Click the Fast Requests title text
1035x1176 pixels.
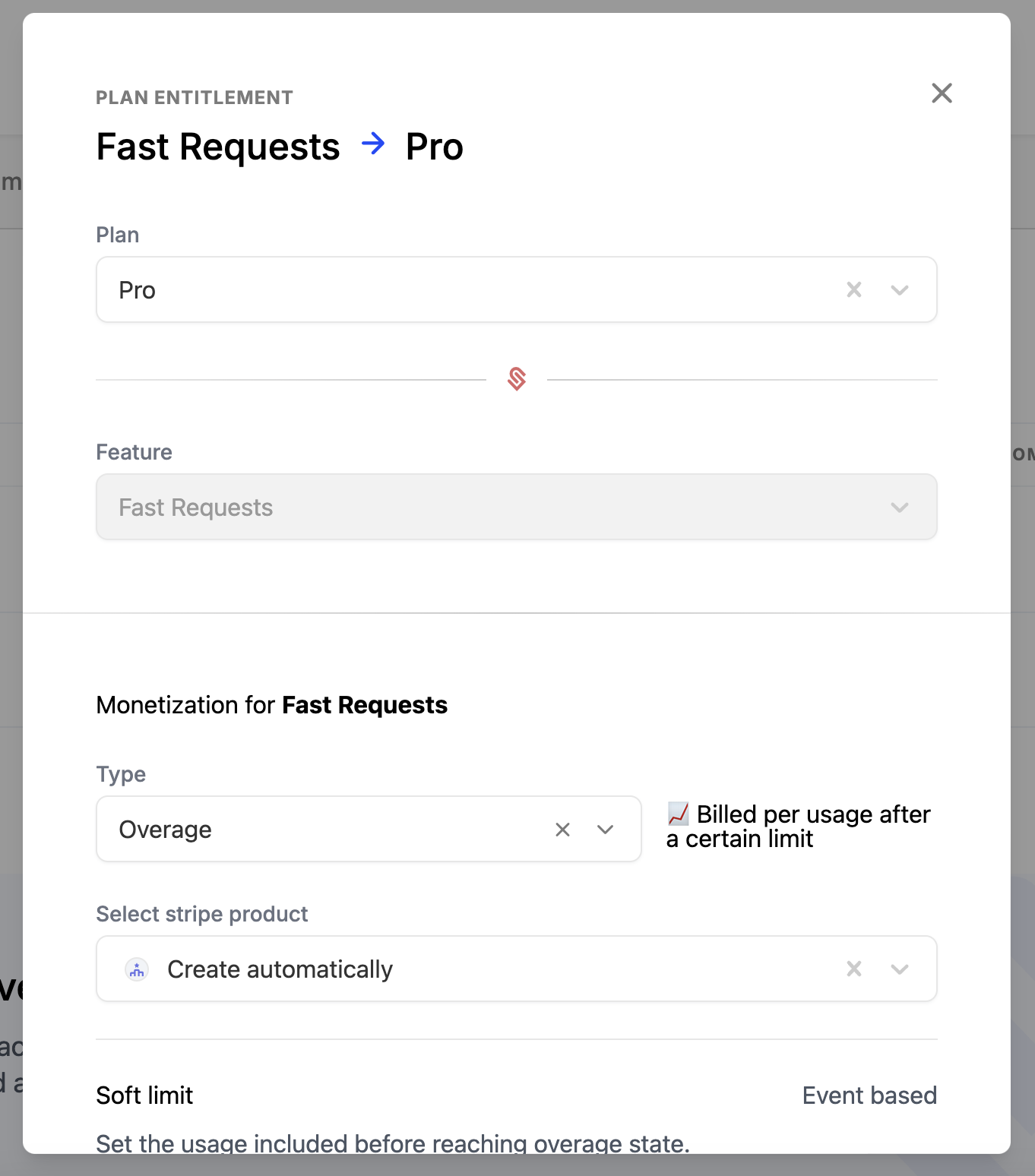click(218, 147)
